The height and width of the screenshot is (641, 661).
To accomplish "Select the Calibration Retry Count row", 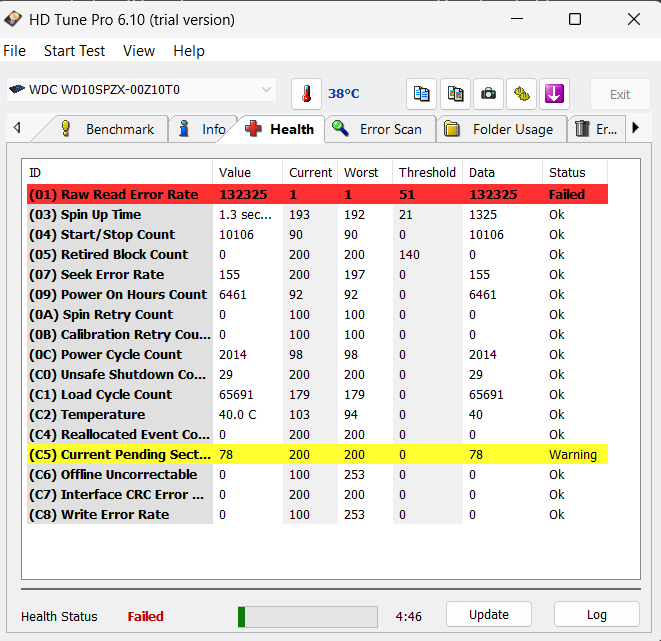I will tap(317, 335).
